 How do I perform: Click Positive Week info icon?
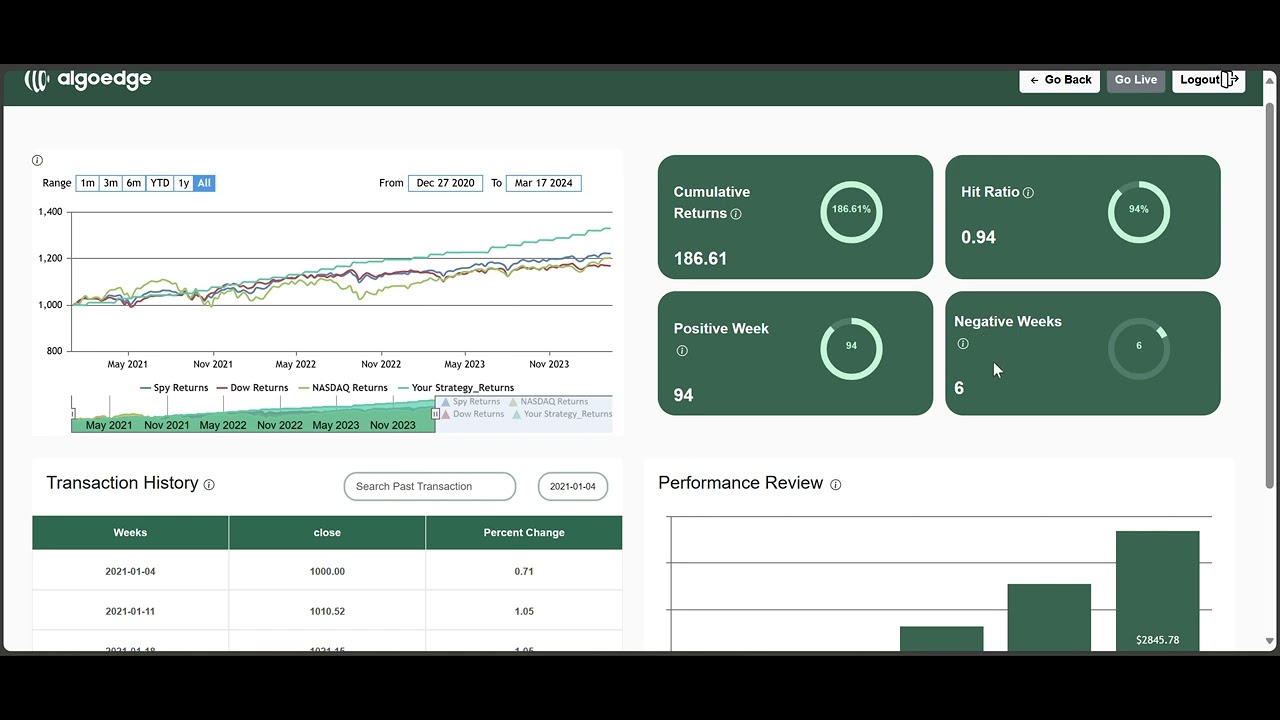682,351
